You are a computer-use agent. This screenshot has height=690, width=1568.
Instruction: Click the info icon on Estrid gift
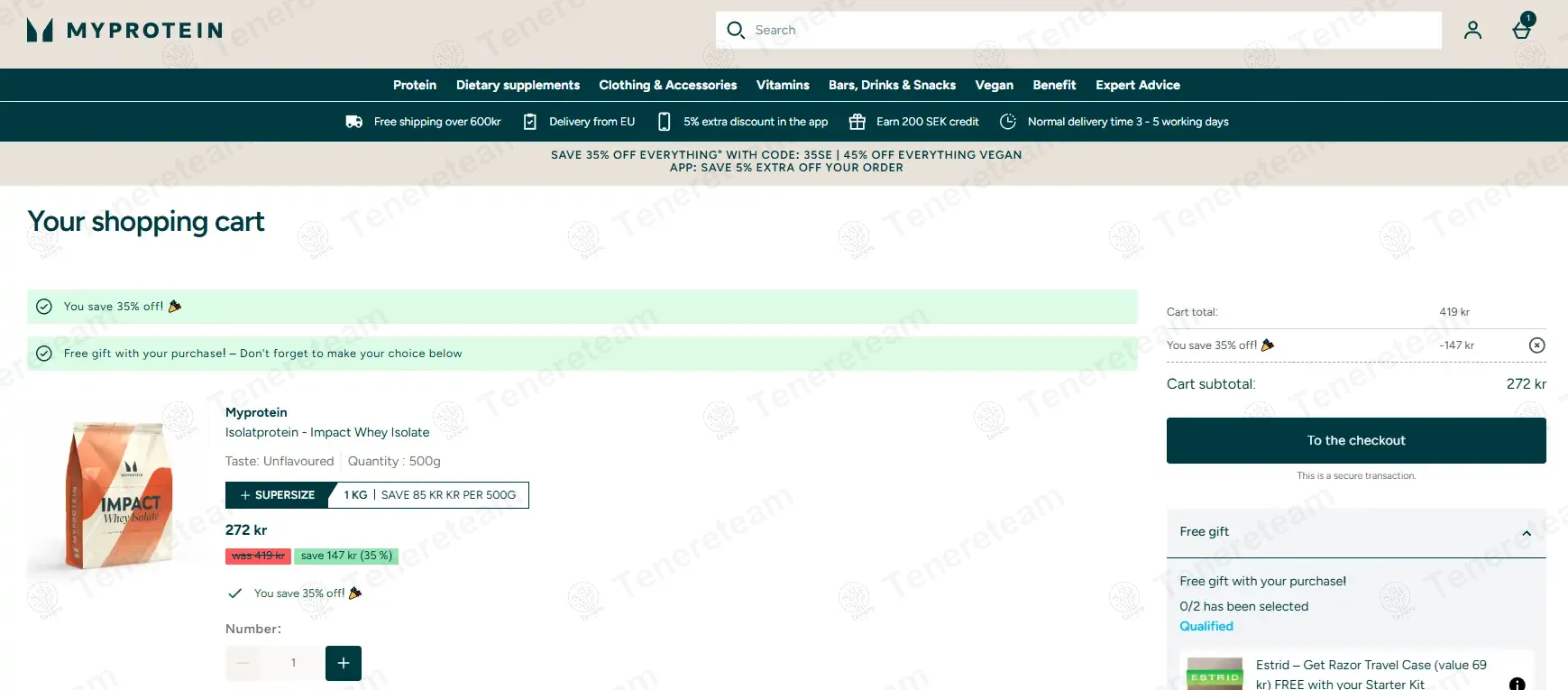click(1518, 684)
